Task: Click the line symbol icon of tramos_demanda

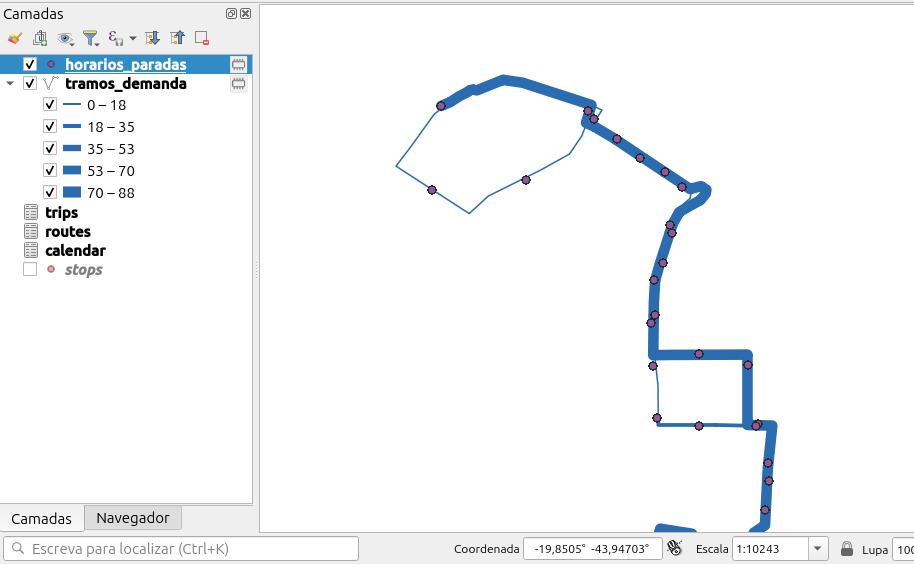Action: 51,83
